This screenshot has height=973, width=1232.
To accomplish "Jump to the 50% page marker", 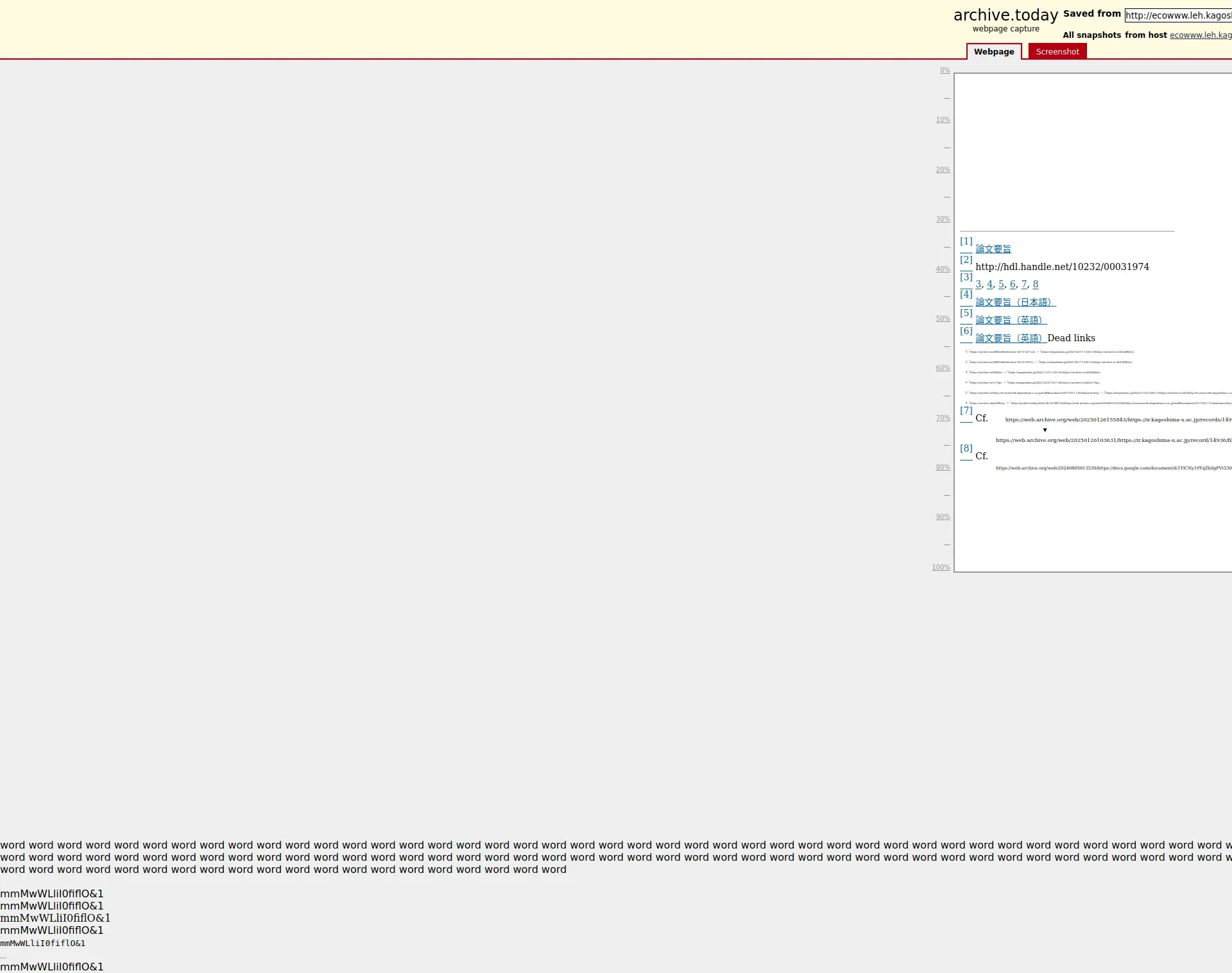I will point(943,319).
